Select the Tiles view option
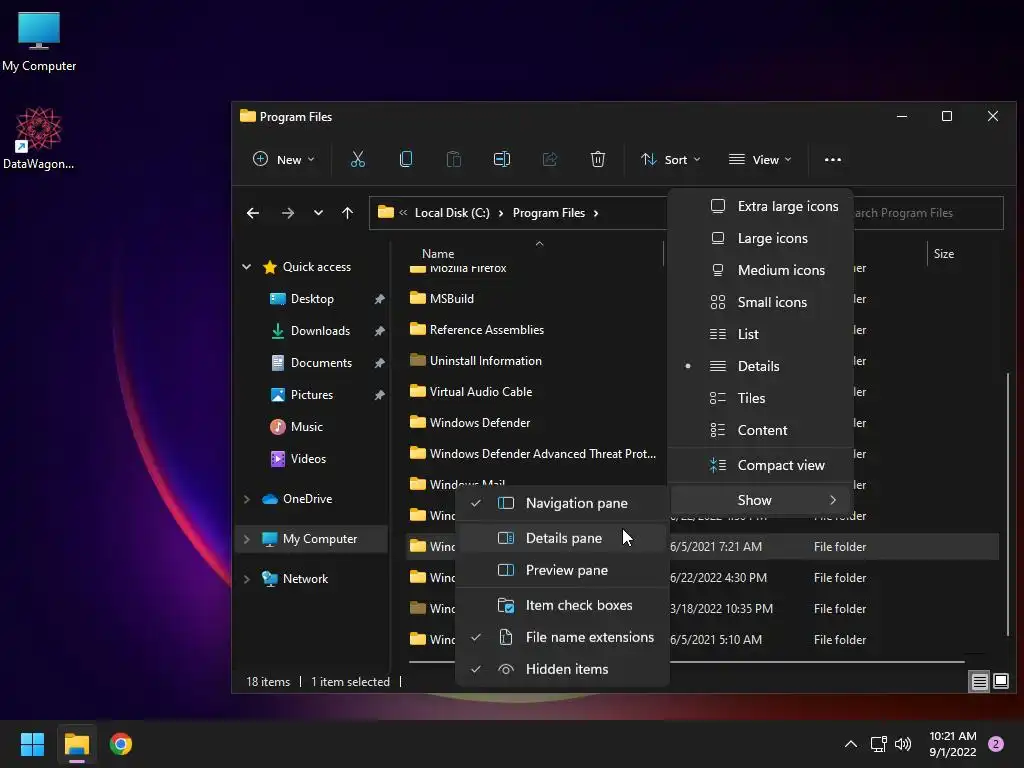1024x768 pixels. [761, 398]
